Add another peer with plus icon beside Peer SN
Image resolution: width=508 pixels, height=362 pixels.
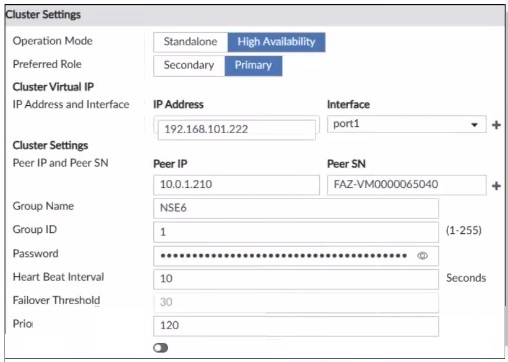496,186
